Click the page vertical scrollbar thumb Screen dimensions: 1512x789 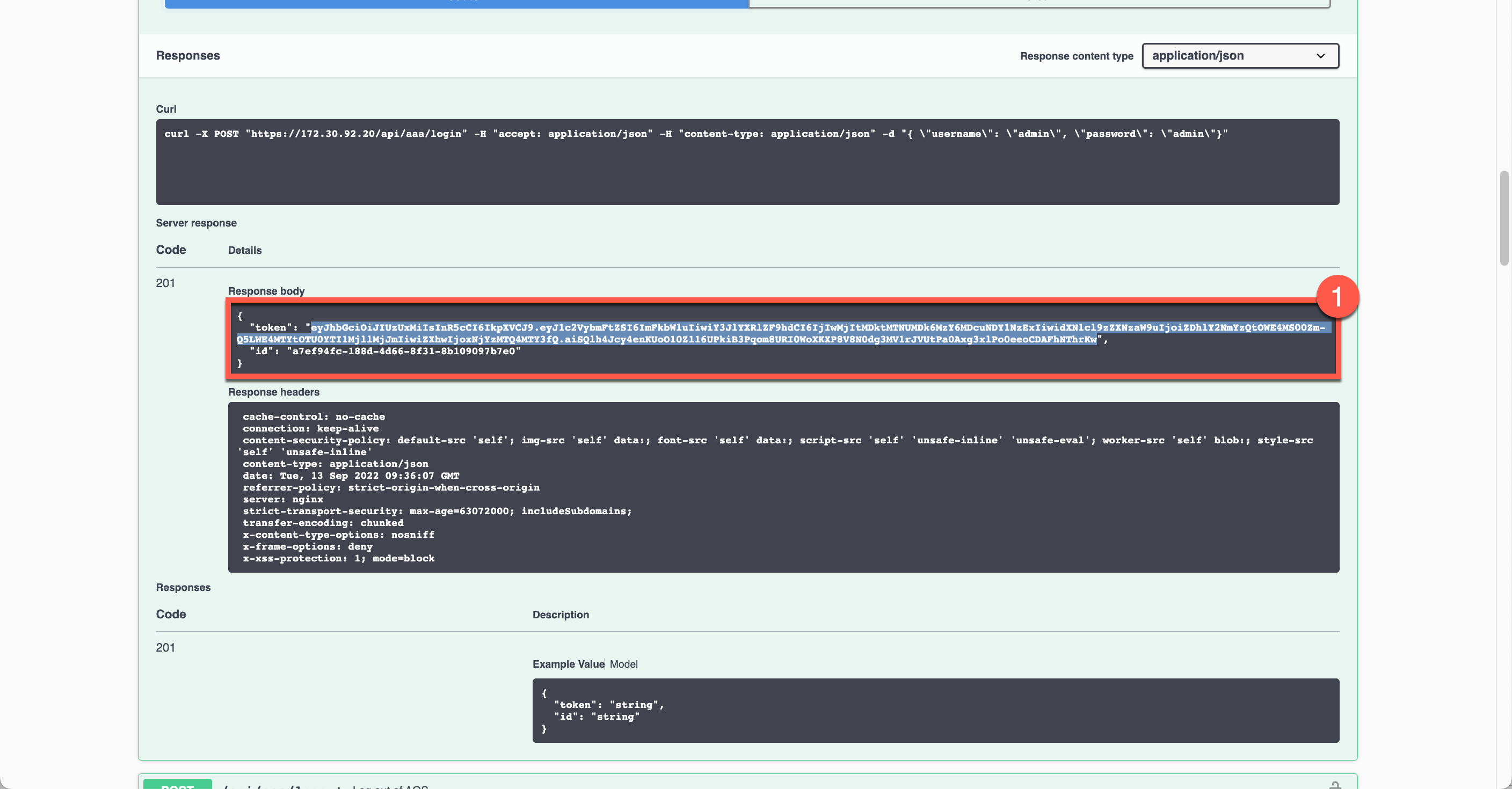(x=1503, y=217)
